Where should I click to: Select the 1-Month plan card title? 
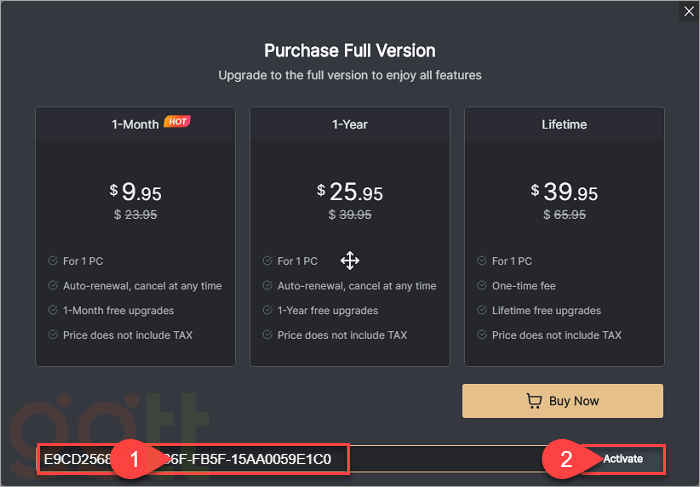(x=136, y=125)
